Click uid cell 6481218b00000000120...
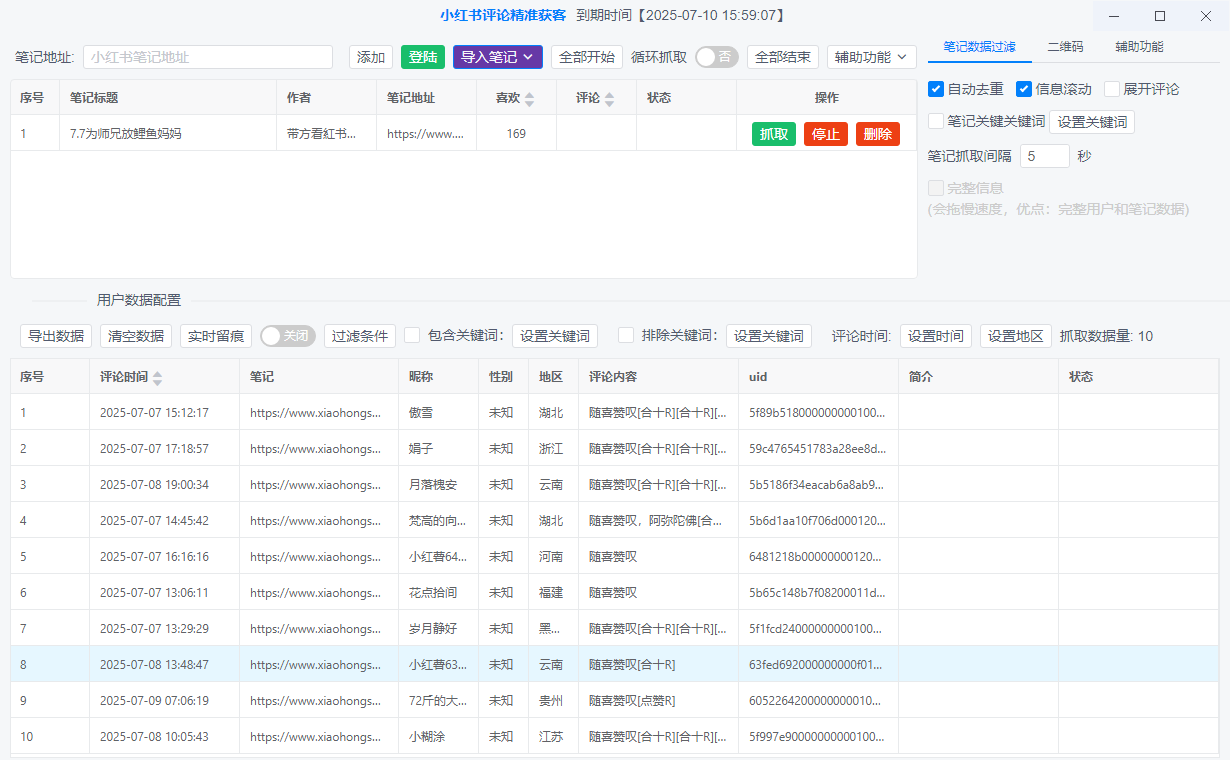 (818, 556)
